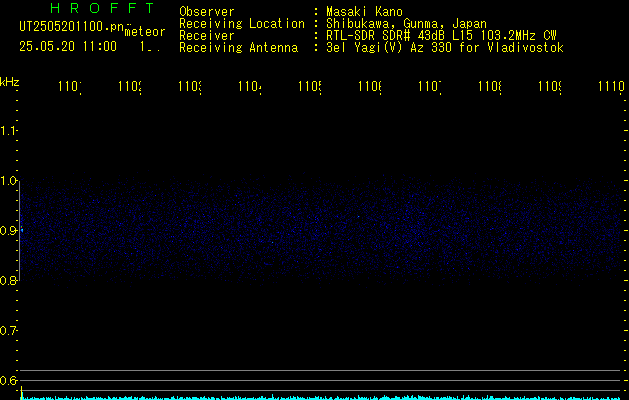629x400 pixels.
Task: Click the 0.7 frequency axis label
Action: [x=8, y=331]
